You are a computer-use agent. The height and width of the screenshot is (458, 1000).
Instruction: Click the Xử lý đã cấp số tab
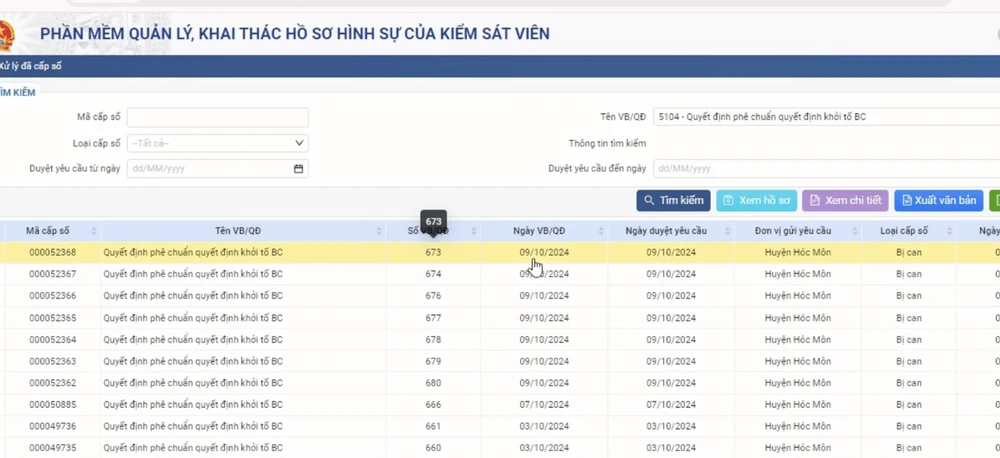[30, 66]
